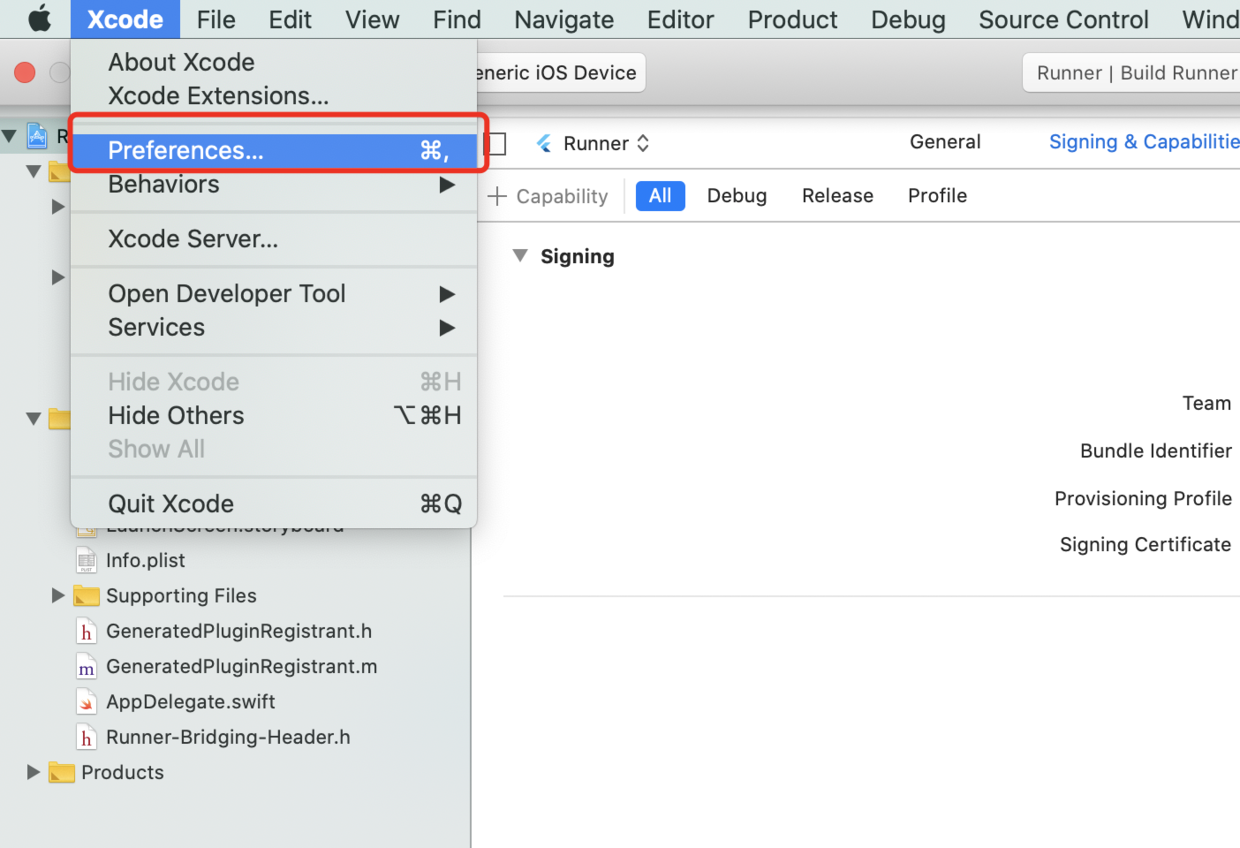Screen dimensions: 1240x848
Task: Select the All configuration filter
Action: pos(660,196)
